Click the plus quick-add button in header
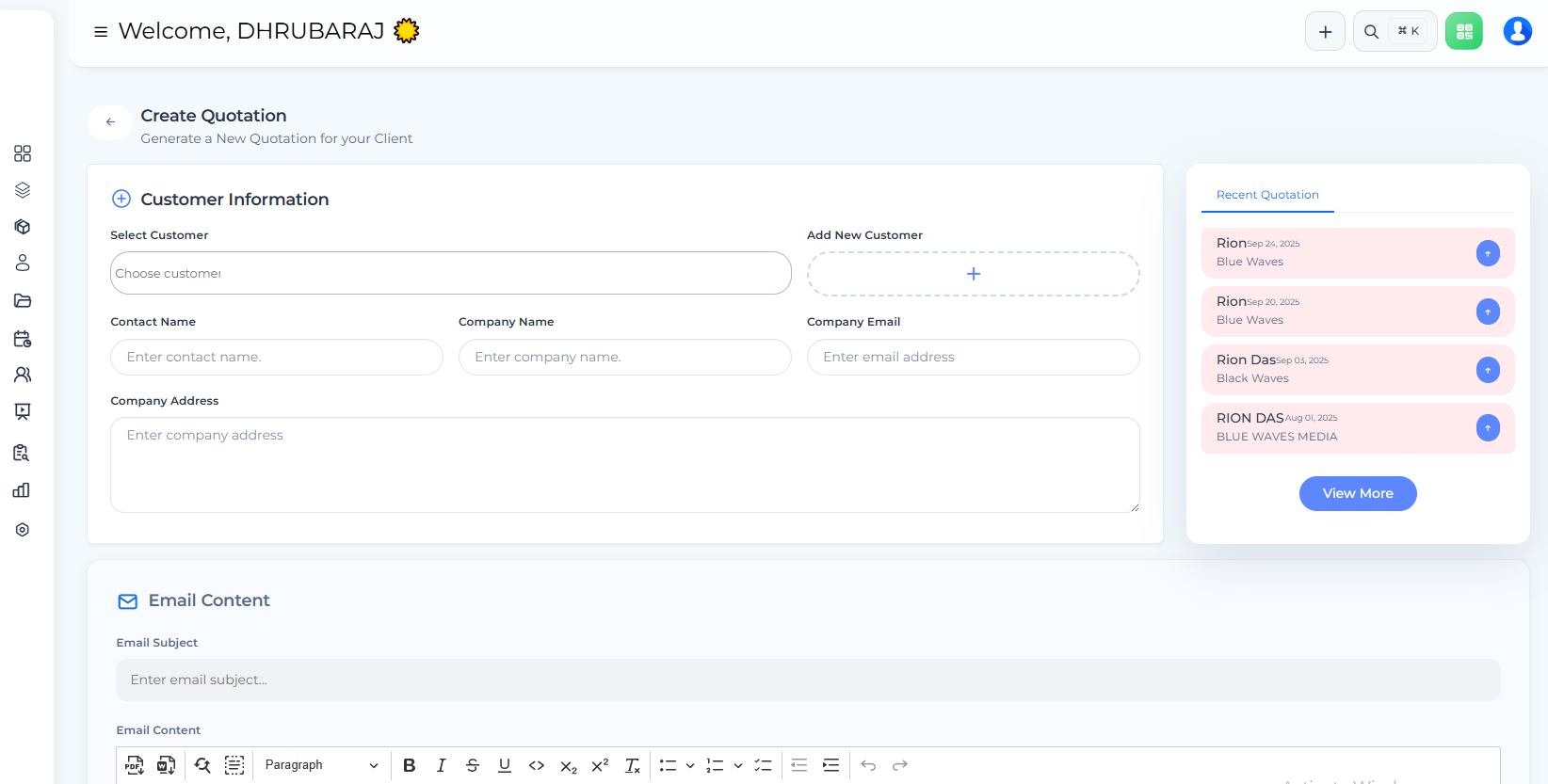The width and height of the screenshot is (1548, 784). pos(1325,31)
